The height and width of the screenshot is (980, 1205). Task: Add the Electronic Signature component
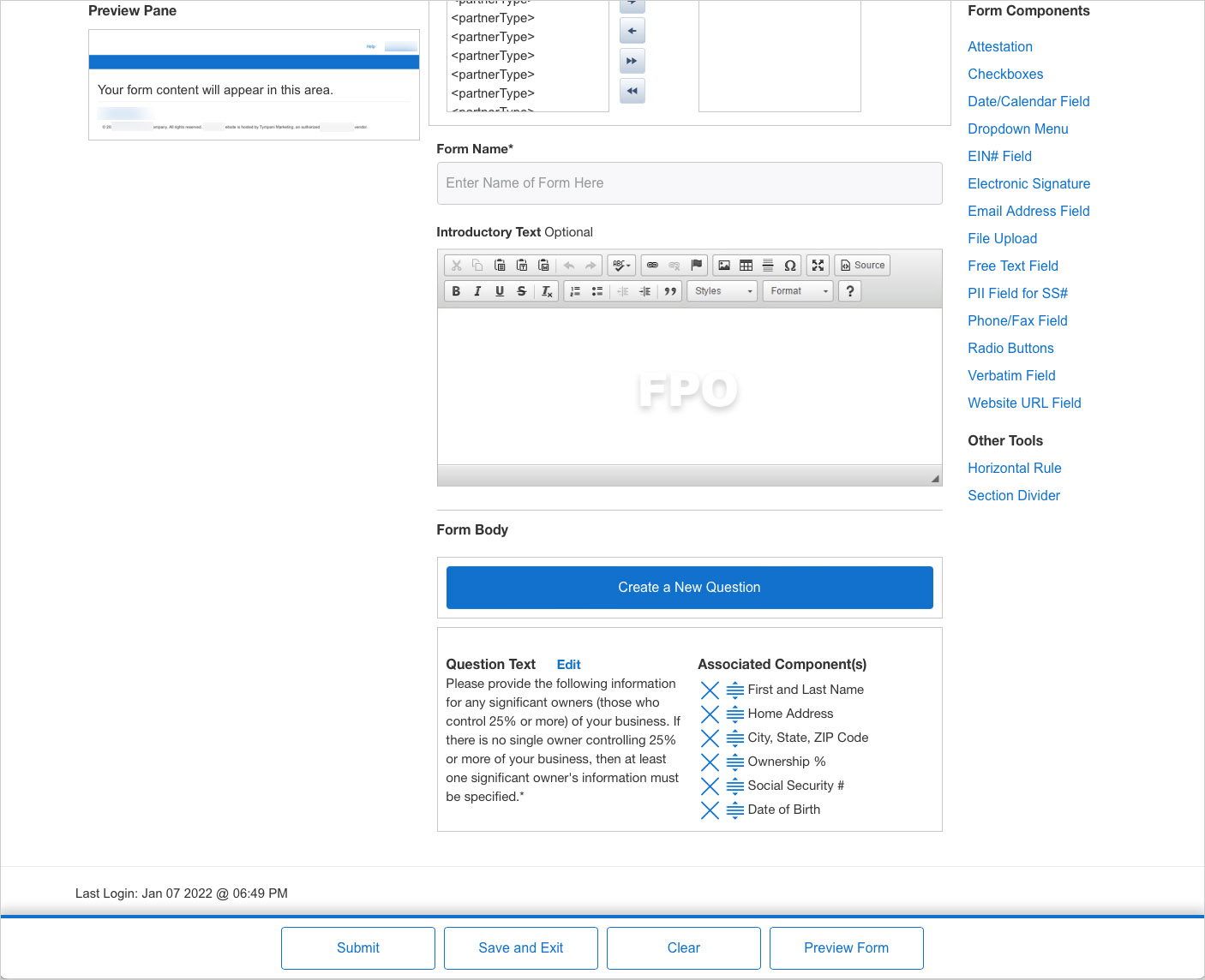(1028, 183)
